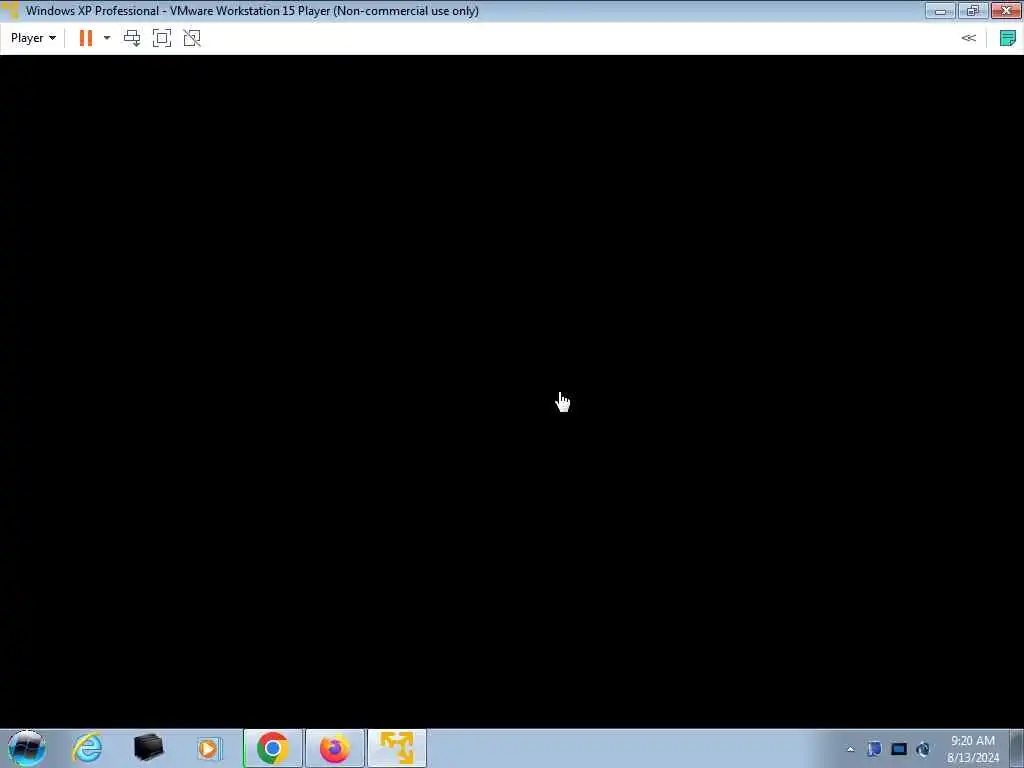Open the Player menu

pos(33,38)
